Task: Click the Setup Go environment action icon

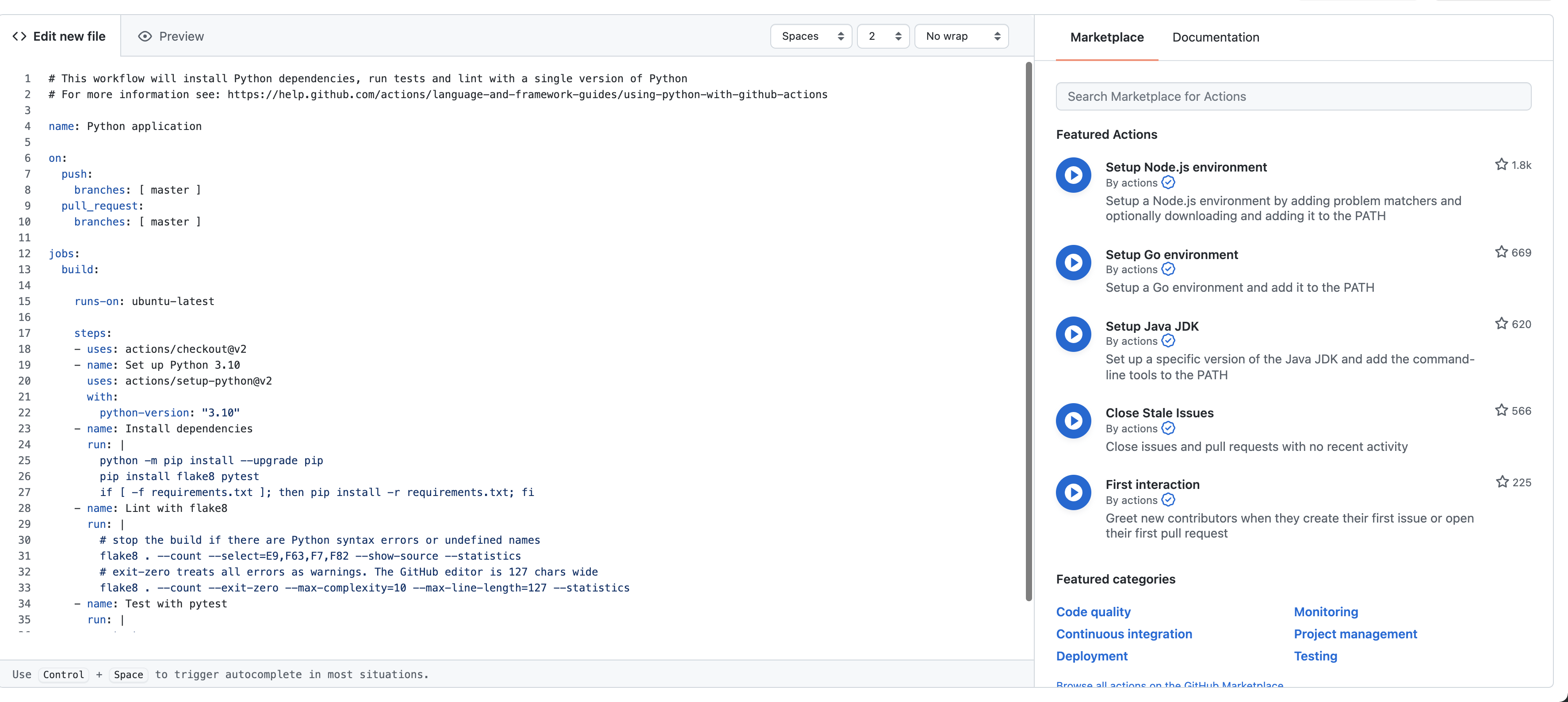Action: point(1073,263)
